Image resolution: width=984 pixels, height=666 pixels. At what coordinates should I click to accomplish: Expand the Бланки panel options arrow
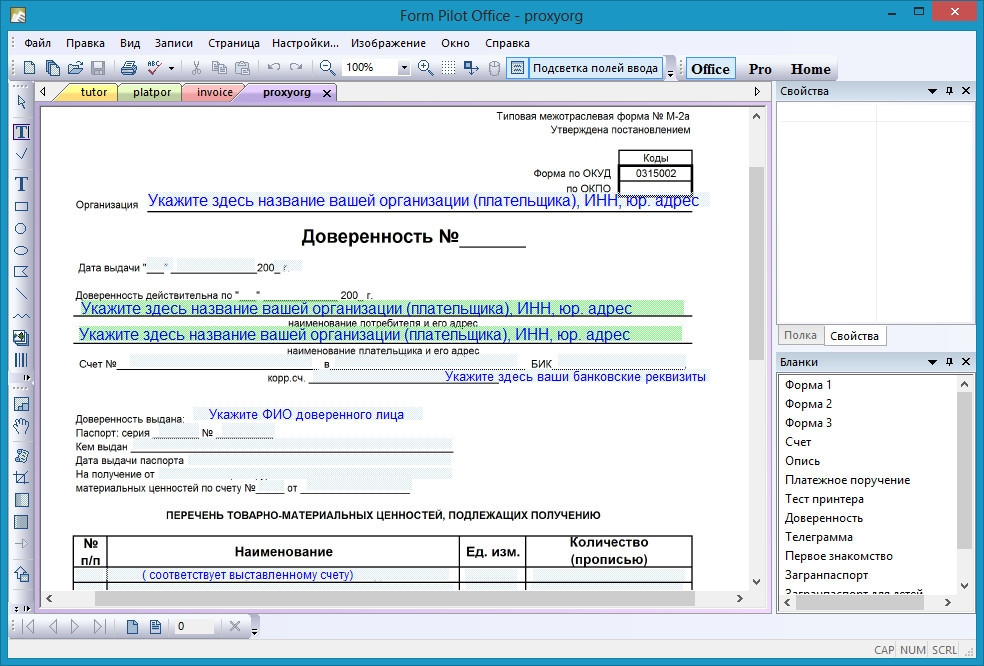point(932,362)
